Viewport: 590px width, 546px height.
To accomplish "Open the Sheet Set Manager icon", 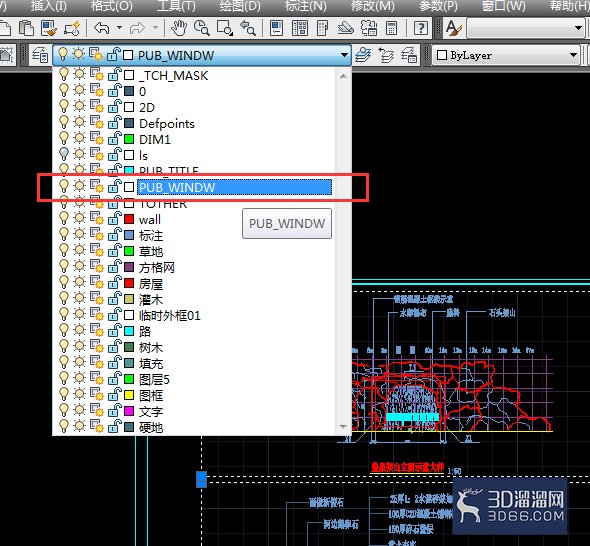I will point(345,28).
